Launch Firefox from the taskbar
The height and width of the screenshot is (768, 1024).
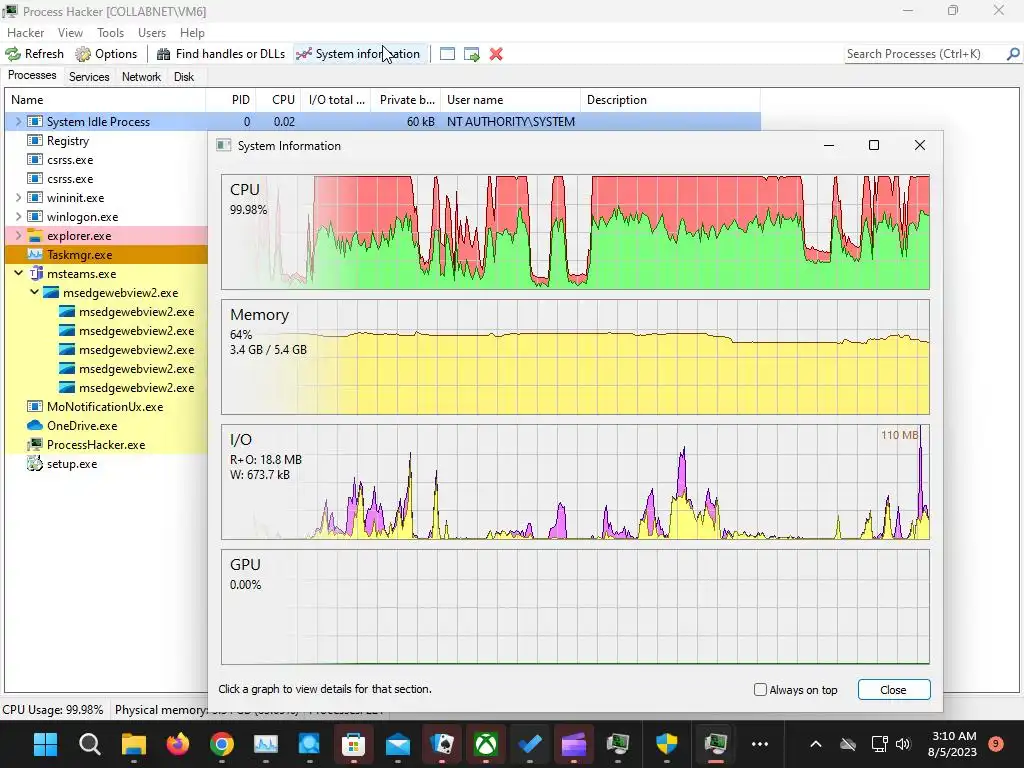(178, 744)
